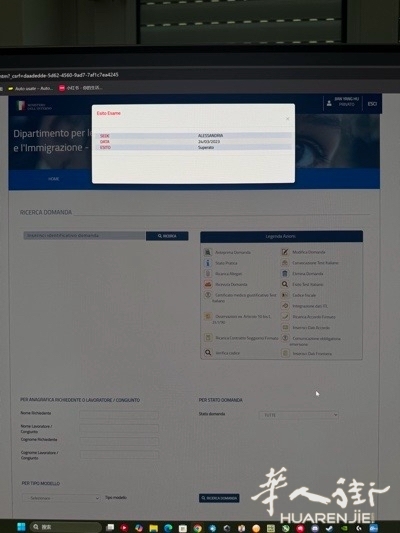
Task: Click the Stato Pratica info icon
Action: pyautogui.click(x=208, y=263)
